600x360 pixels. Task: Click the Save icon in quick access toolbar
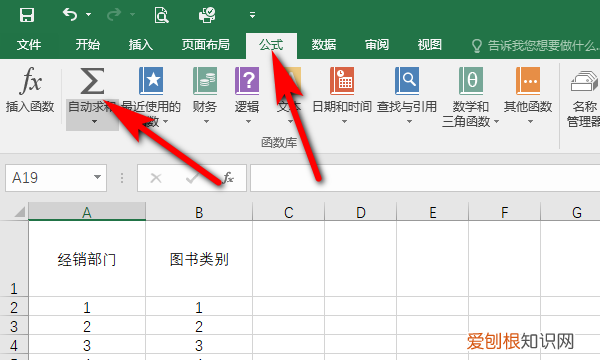pyautogui.click(x=27, y=15)
